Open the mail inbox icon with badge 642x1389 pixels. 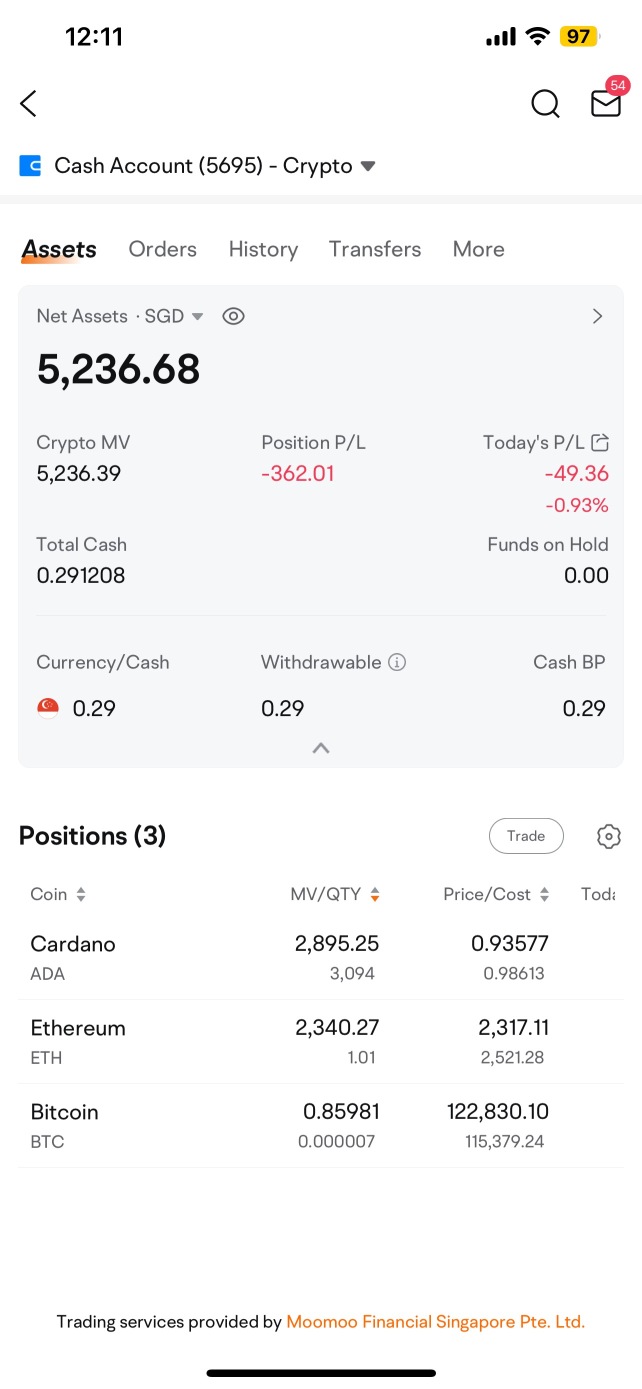pyautogui.click(x=607, y=101)
